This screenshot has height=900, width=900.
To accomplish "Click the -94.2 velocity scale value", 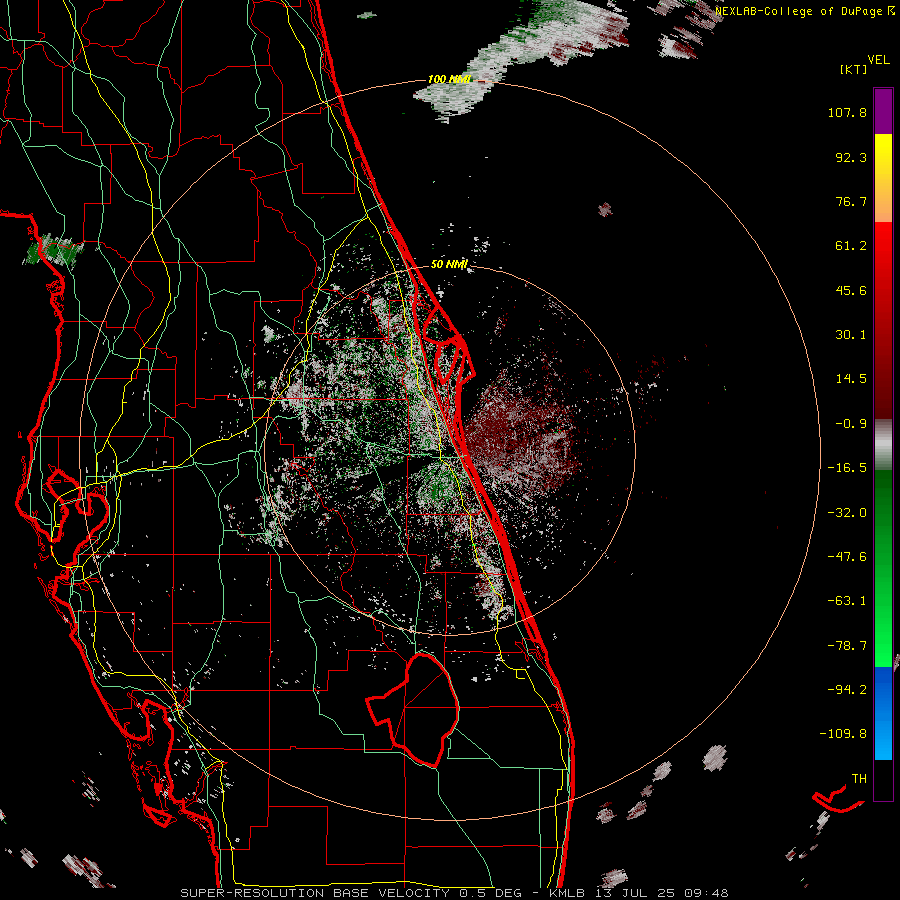I will coord(847,690).
